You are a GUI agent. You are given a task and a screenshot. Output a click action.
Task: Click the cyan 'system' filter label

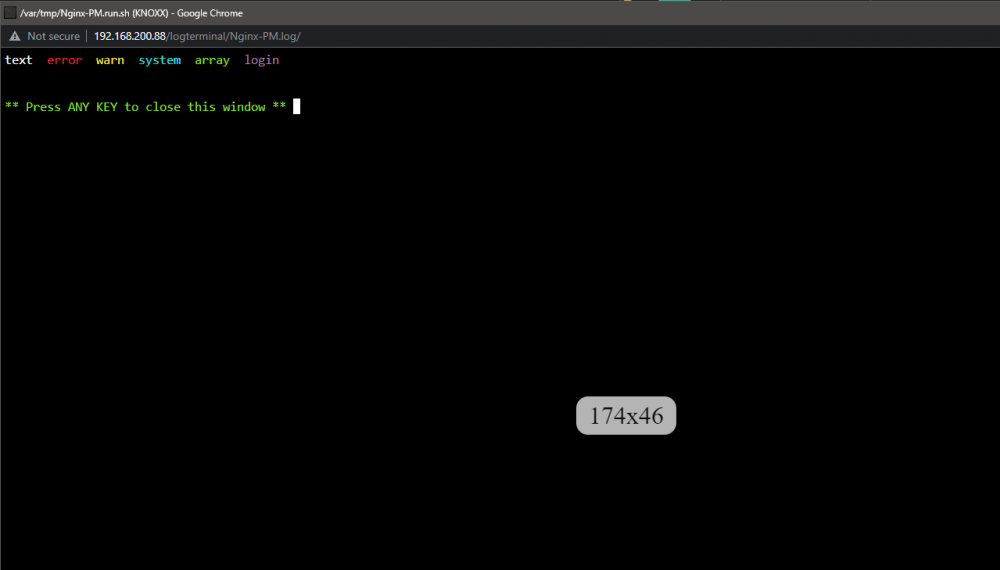coord(159,61)
